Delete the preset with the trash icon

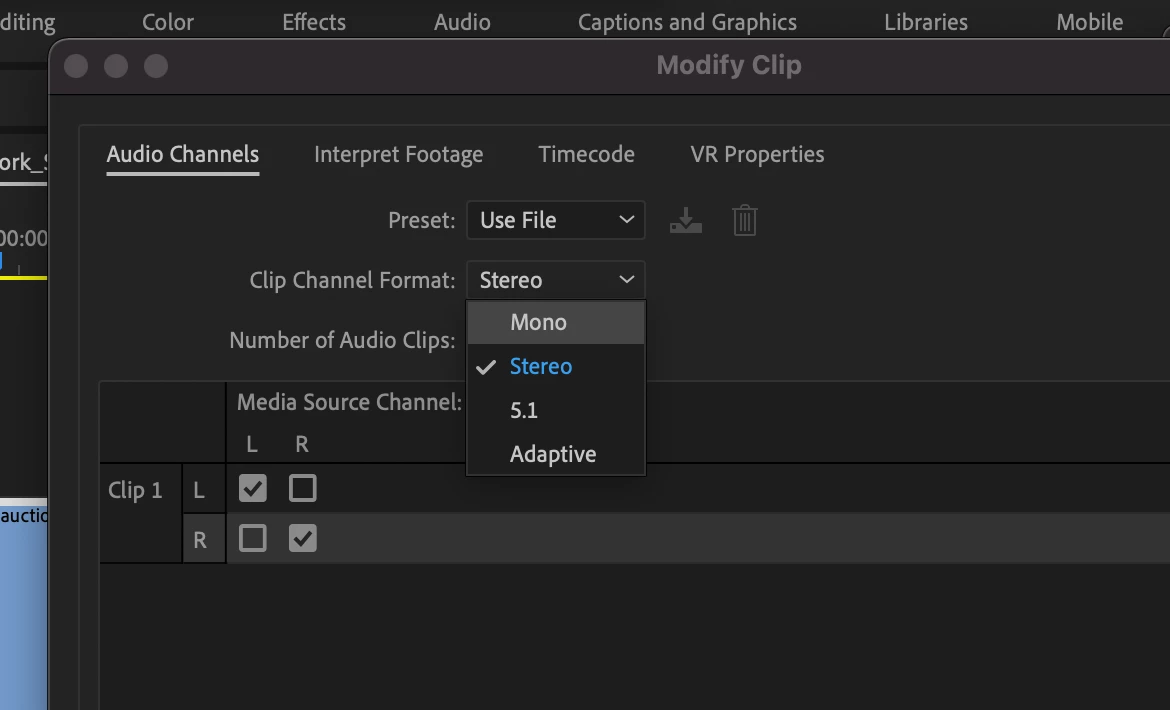745,221
